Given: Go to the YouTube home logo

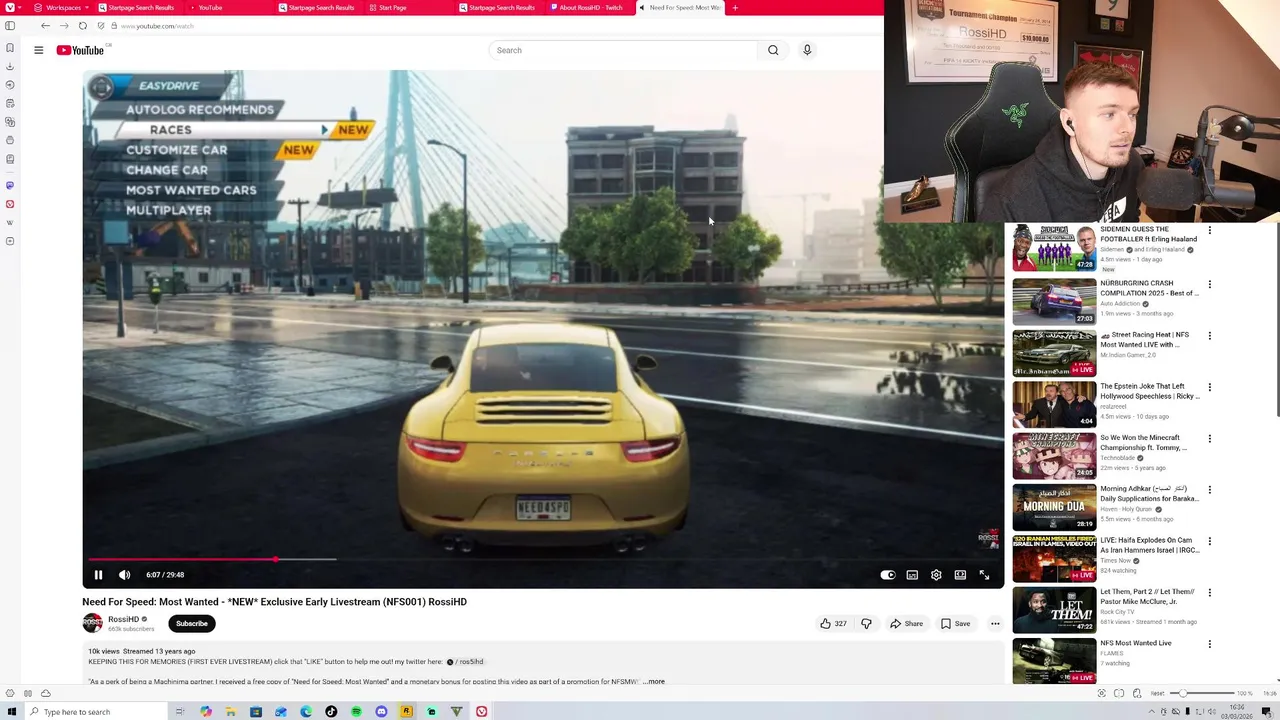Looking at the screenshot, I should point(81,50).
